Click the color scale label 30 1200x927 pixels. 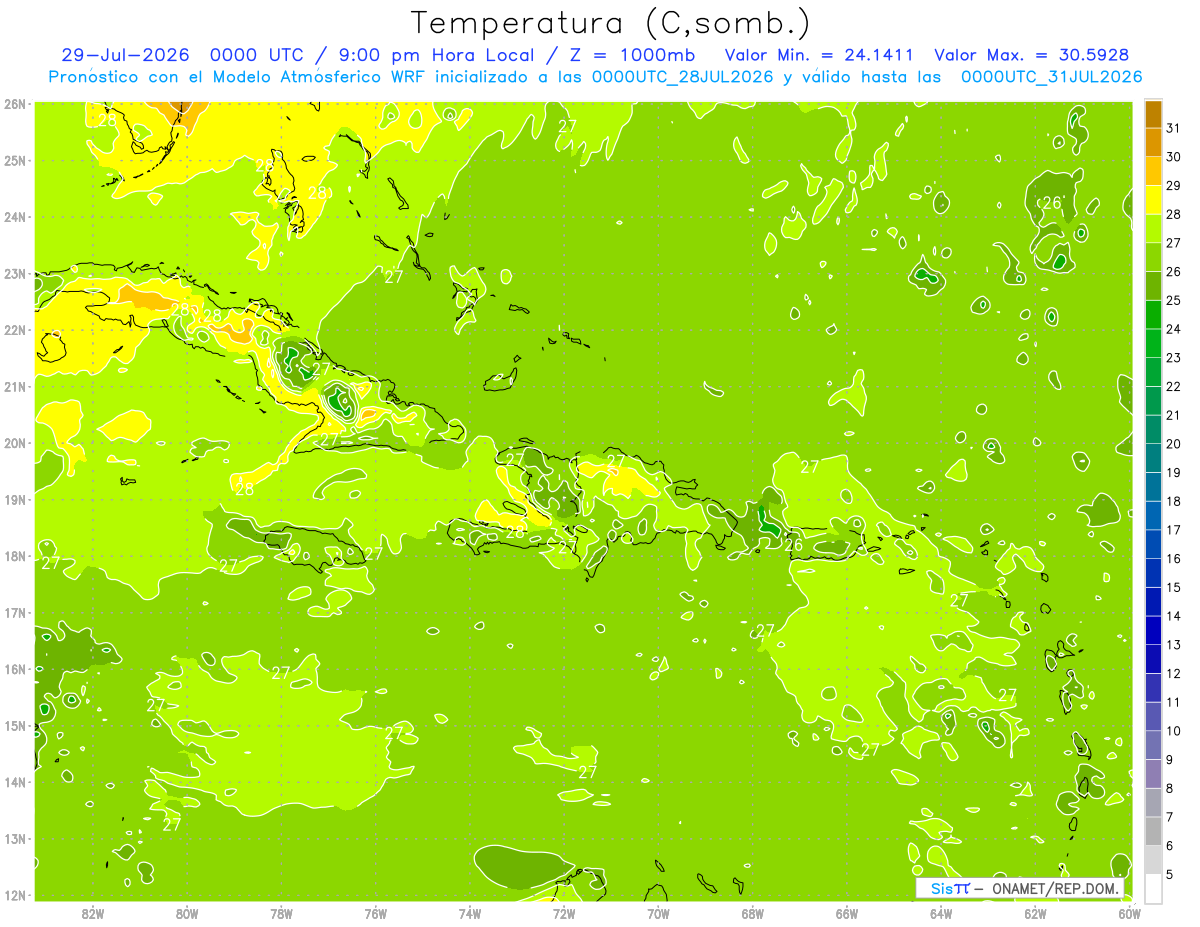[x=1174, y=156]
